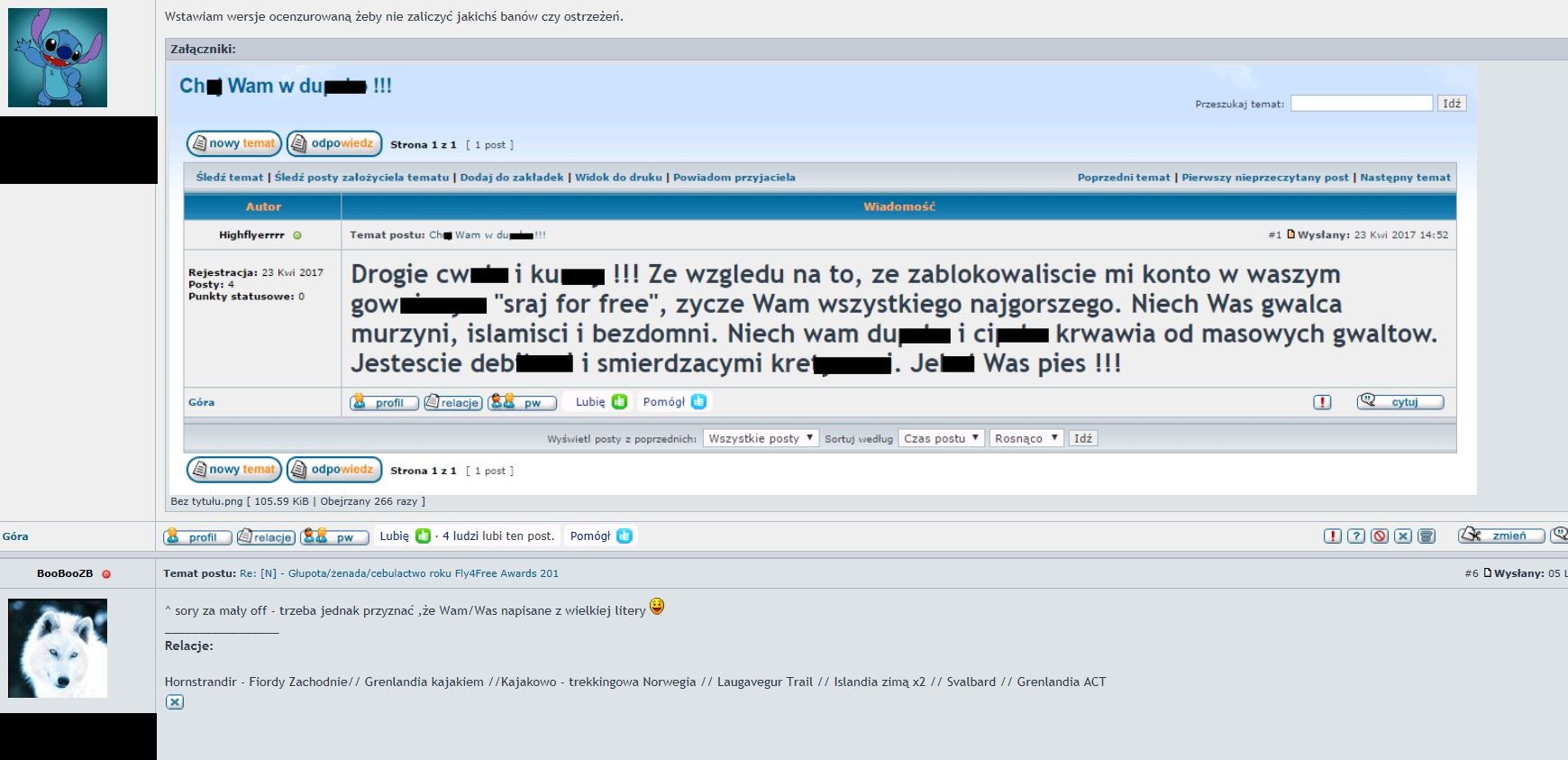Follow Śledź posty założyciela tematu link
This screenshot has width=1568, height=760.
(x=361, y=178)
